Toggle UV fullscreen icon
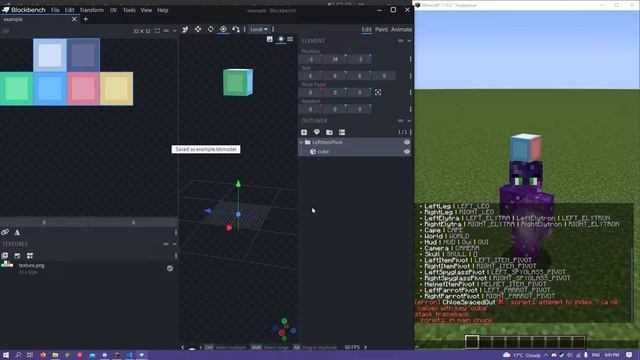Screen dimensions: 640x360 point(157,31)
